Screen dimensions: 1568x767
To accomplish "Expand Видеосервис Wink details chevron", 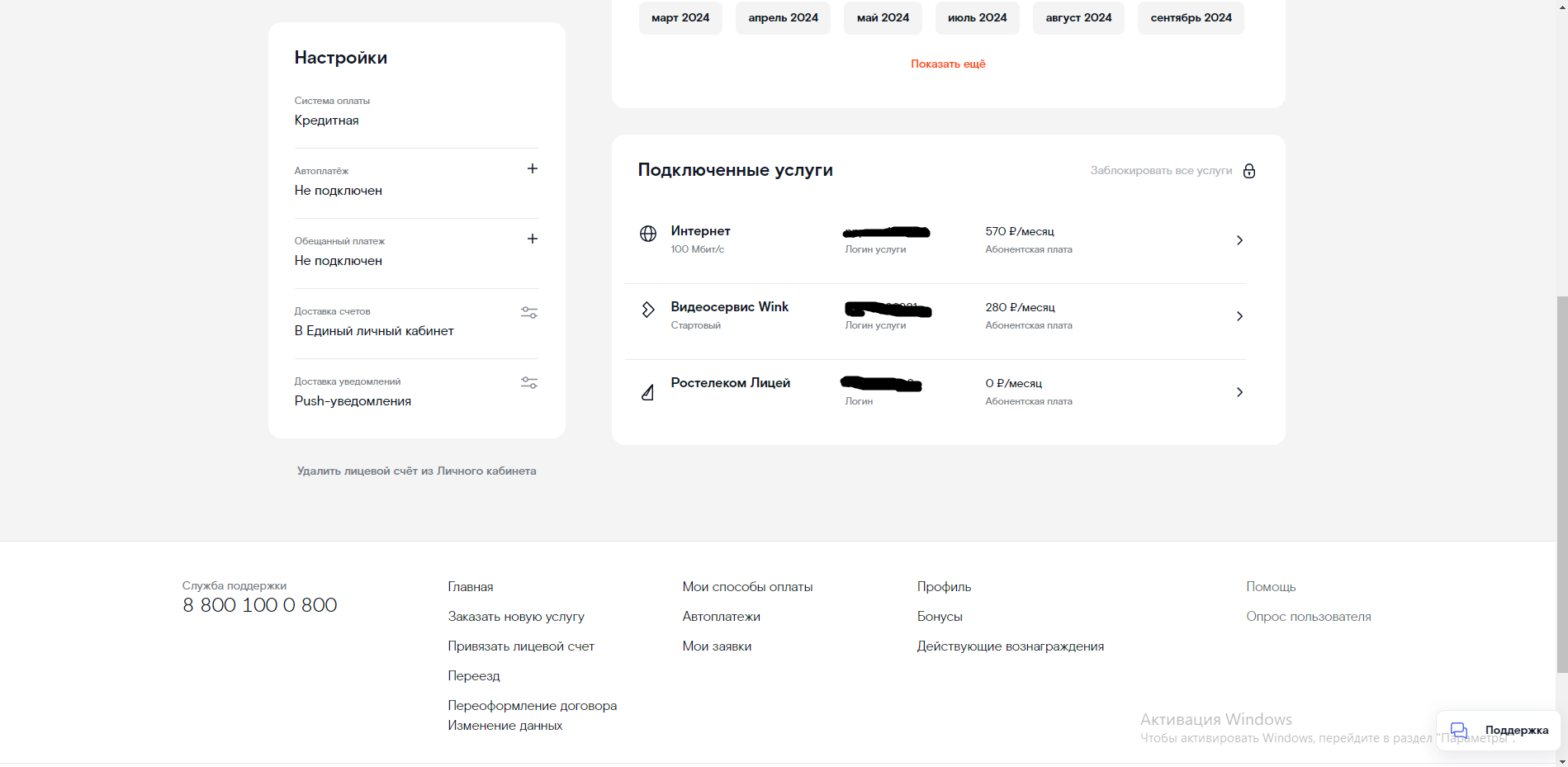I will click(1239, 316).
